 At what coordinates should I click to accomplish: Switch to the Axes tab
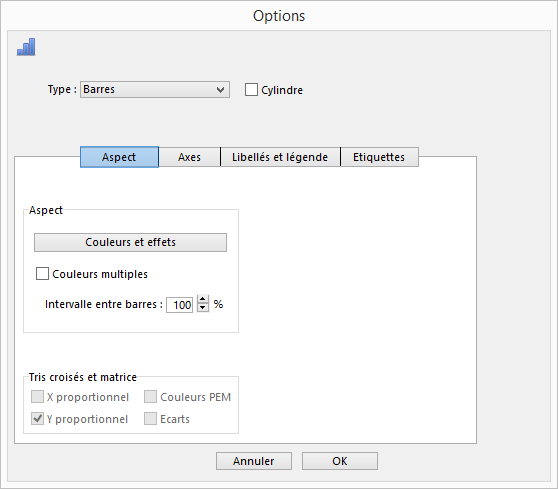click(189, 157)
